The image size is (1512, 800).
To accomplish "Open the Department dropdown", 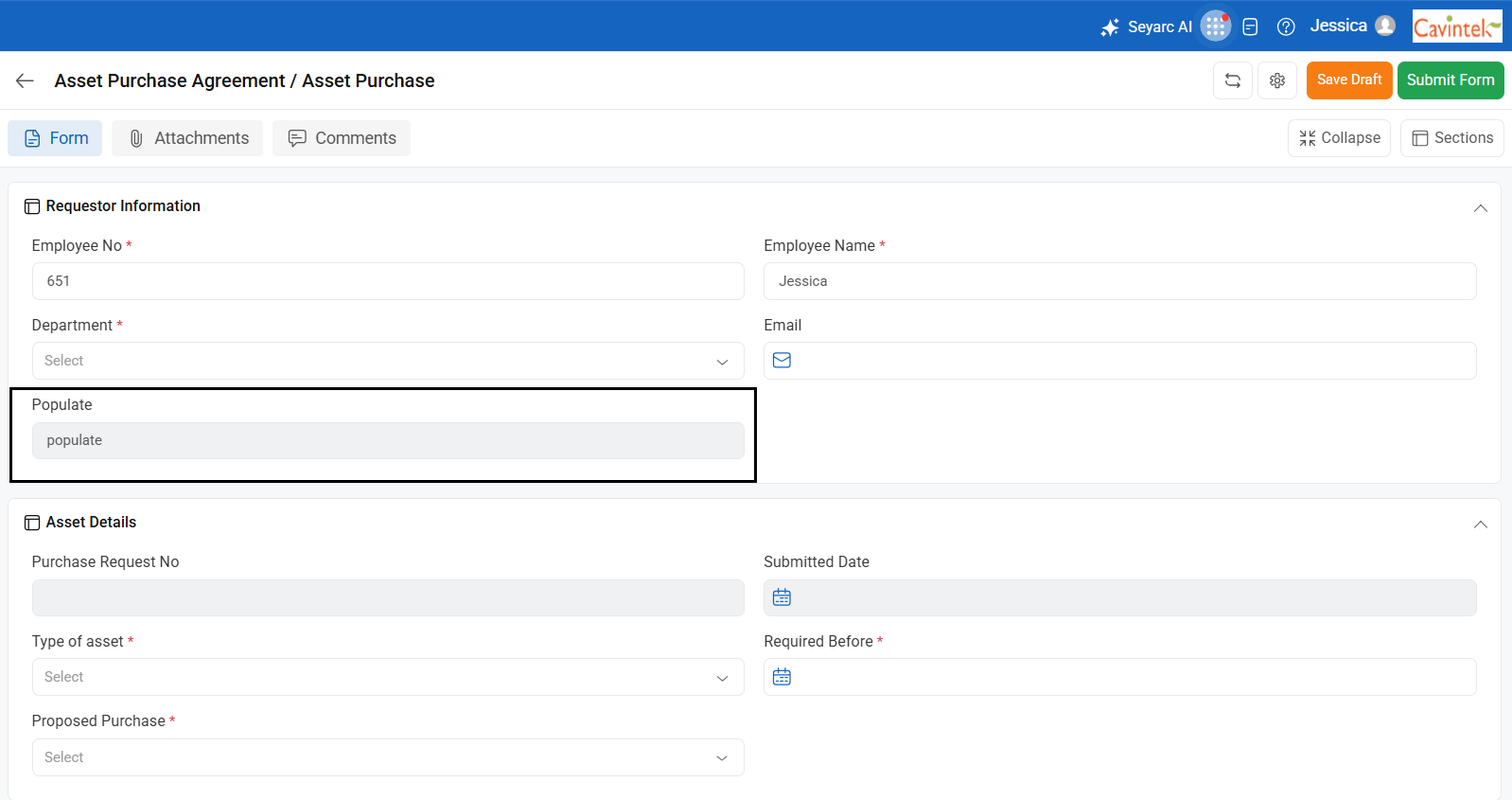I will coord(388,361).
